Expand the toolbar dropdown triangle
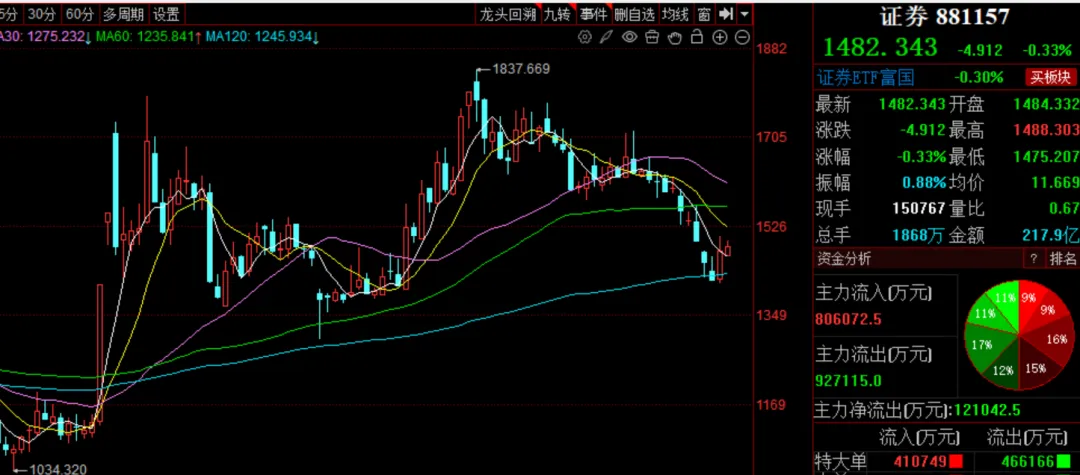This screenshot has height=475, width=1080. 745,14
